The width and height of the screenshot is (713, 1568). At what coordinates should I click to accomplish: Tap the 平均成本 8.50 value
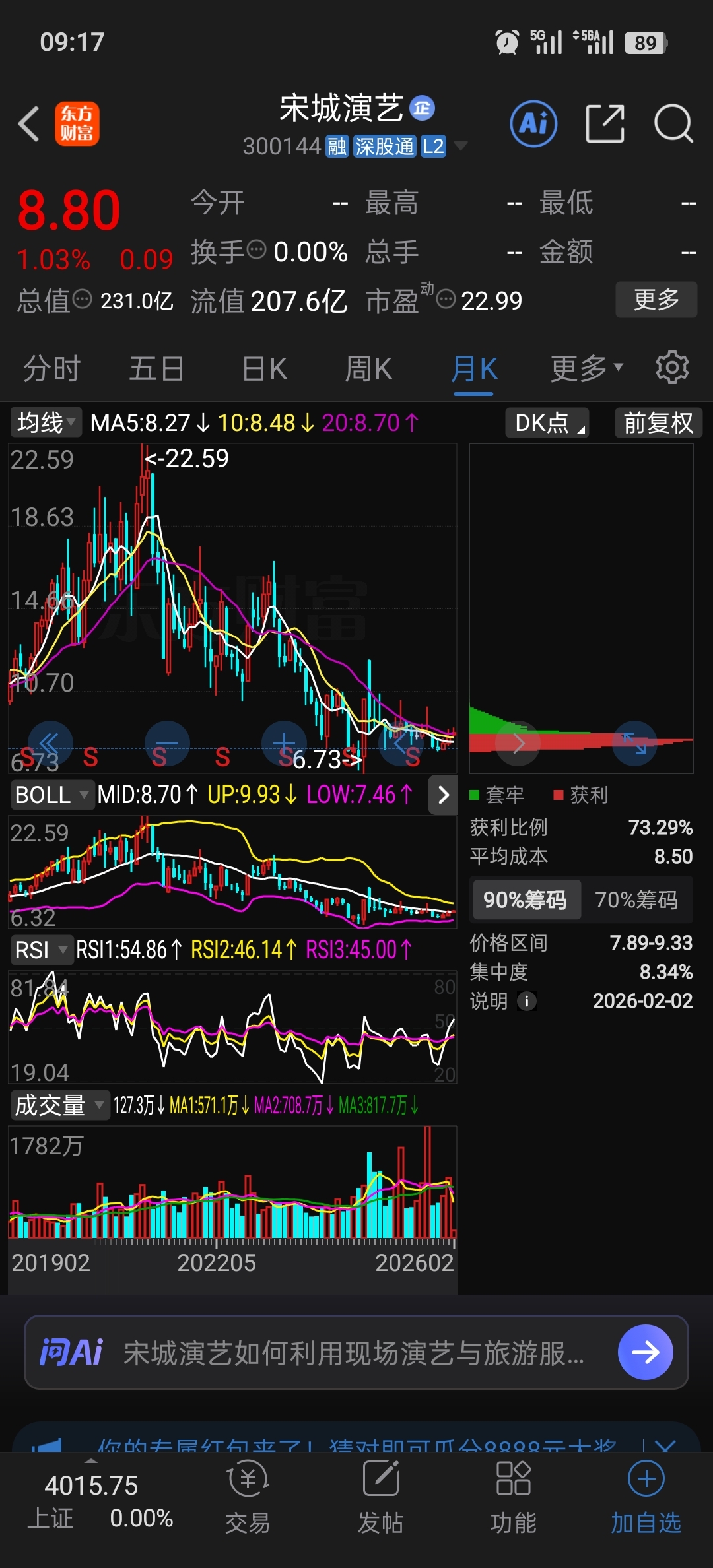click(x=673, y=856)
